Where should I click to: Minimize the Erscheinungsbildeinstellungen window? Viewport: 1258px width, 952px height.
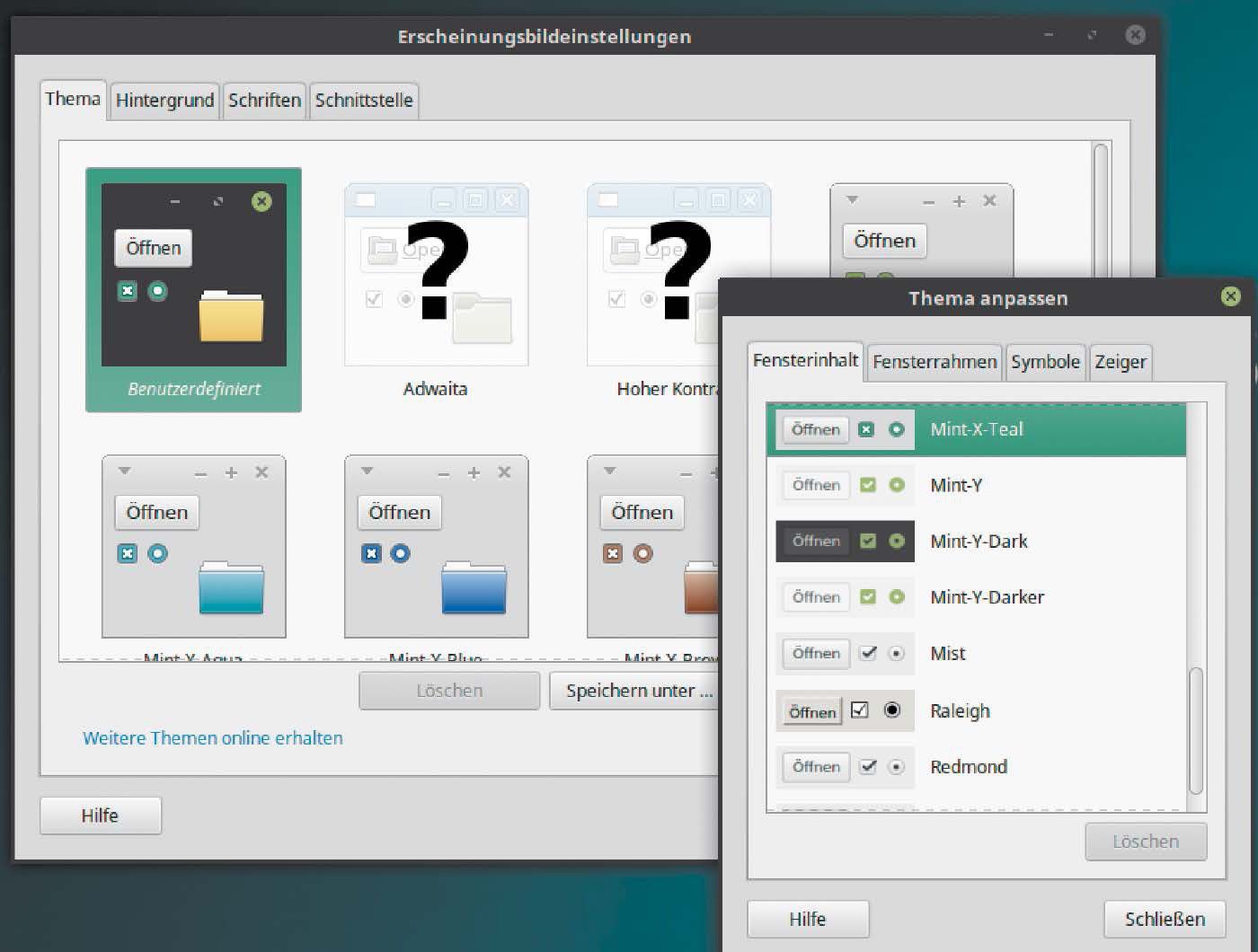(x=1049, y=35)
